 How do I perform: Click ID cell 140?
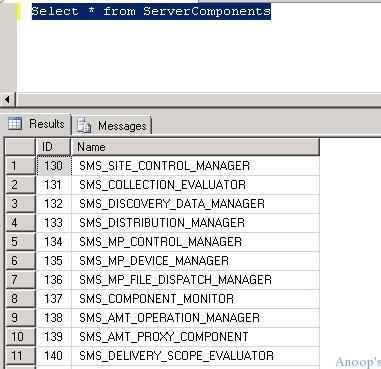(x=54, y=356)
